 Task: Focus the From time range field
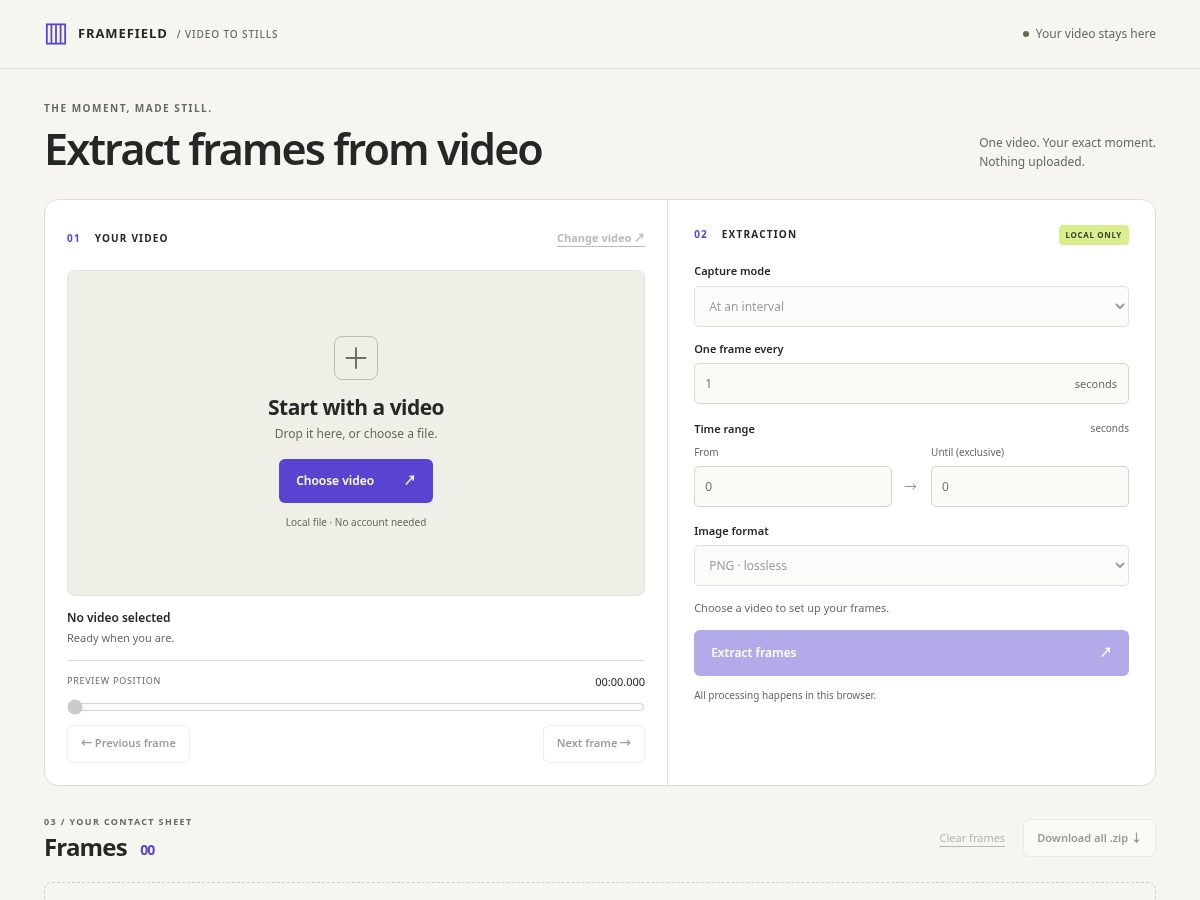coord(793,486)
